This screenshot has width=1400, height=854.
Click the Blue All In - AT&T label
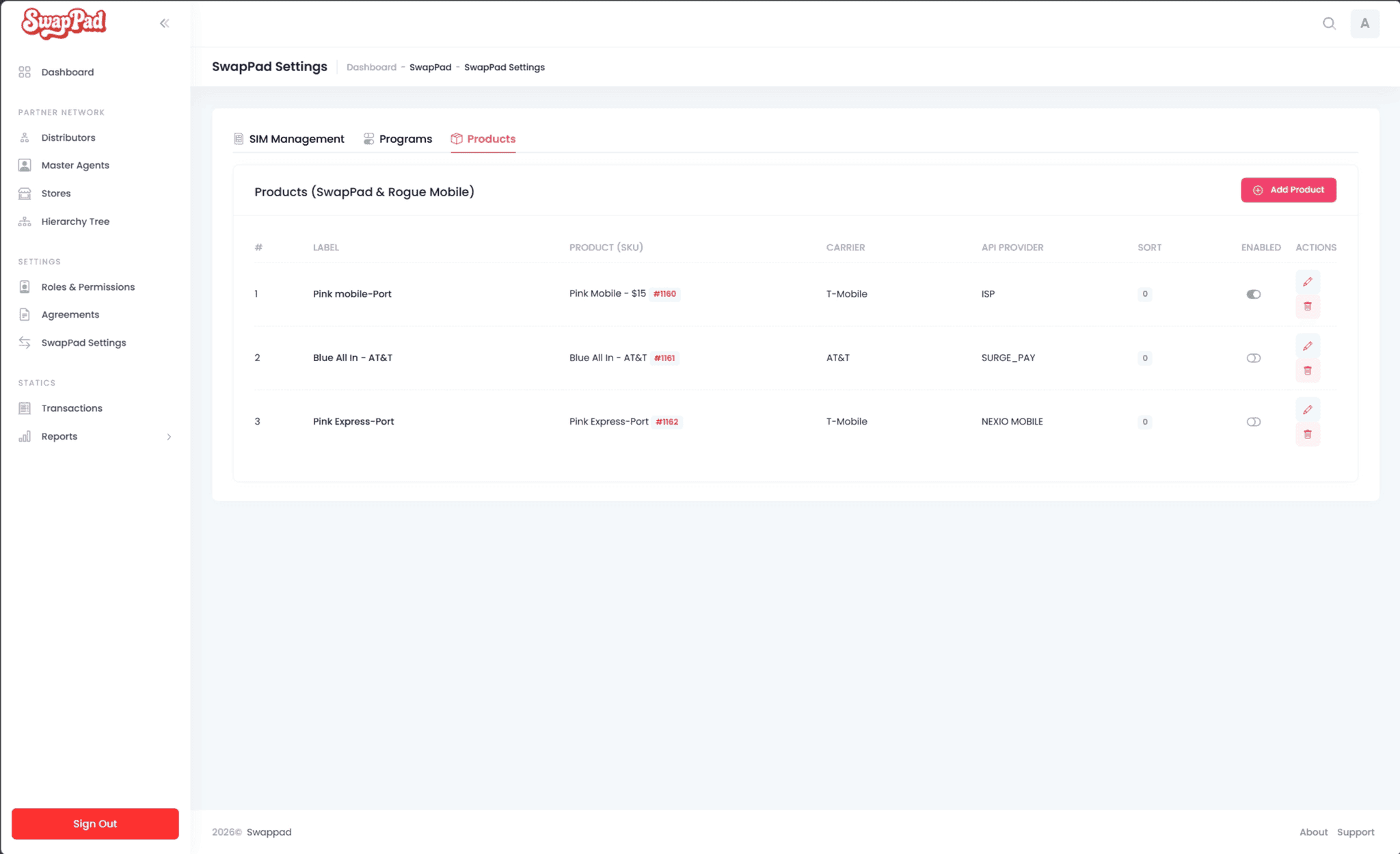(x=353, y=358)
